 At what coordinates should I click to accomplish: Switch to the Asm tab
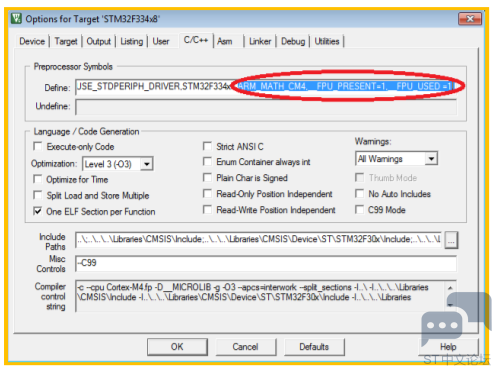tap(225, 41)
